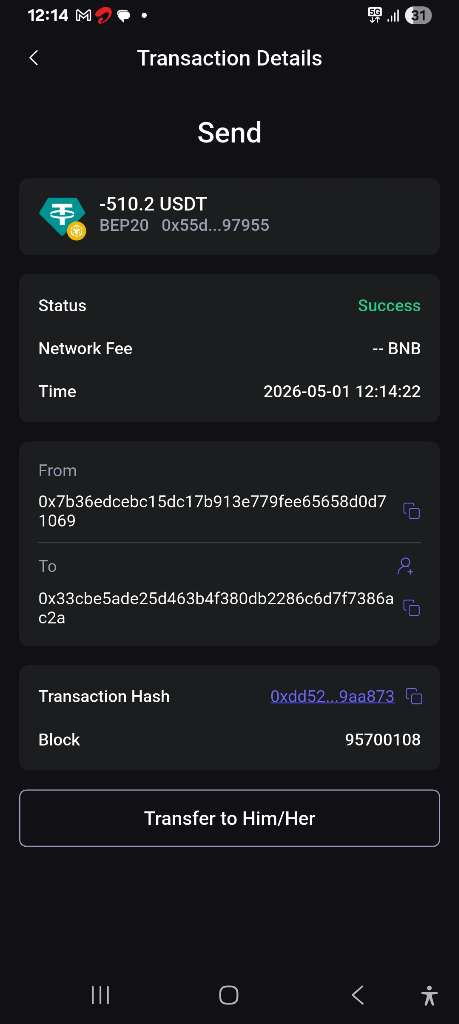This screenshot has height=1024, width=459.
Task: Copy the To wallet address
Action: (x=411, y=607)
